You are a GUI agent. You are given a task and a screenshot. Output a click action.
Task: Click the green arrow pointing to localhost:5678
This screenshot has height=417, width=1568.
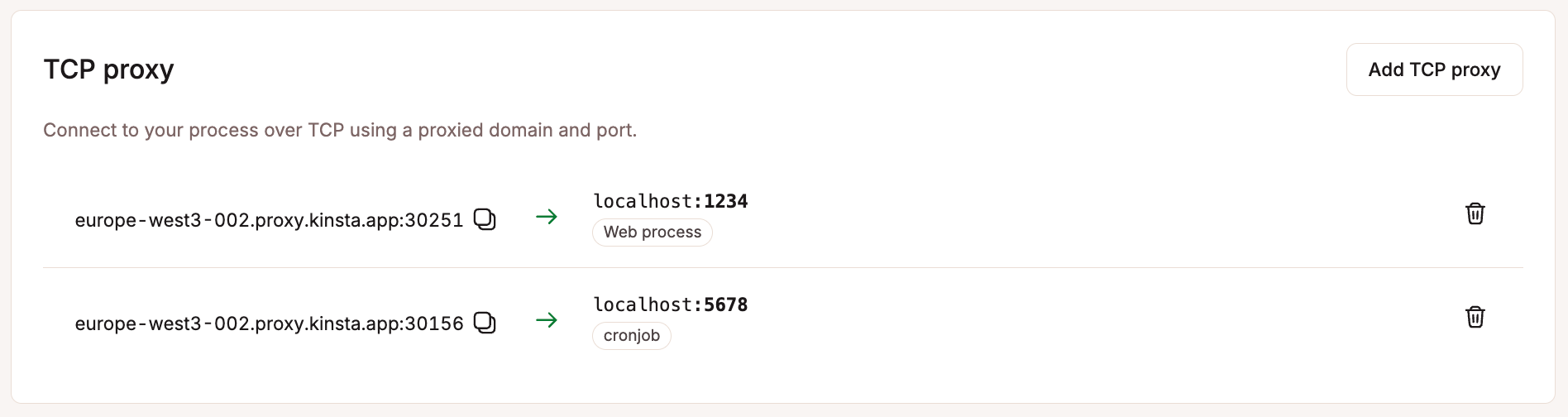coord(547,320)
